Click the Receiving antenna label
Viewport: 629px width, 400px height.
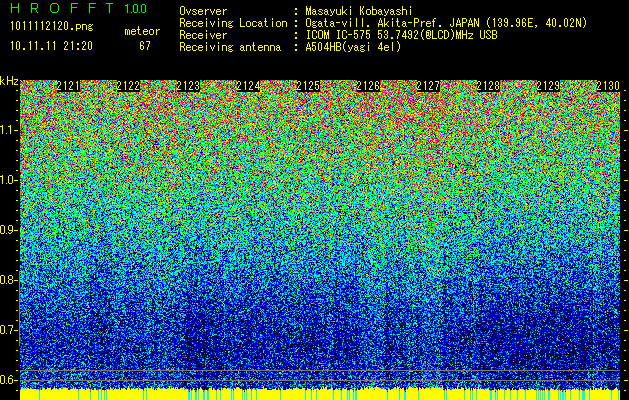[230, 47]
